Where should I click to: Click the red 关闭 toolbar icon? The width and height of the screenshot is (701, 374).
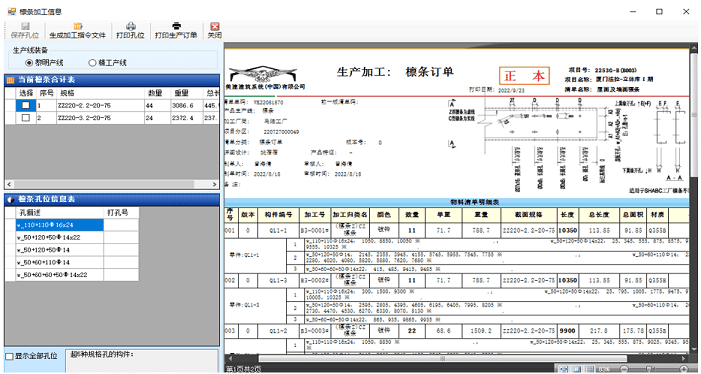tap(215, 26)
